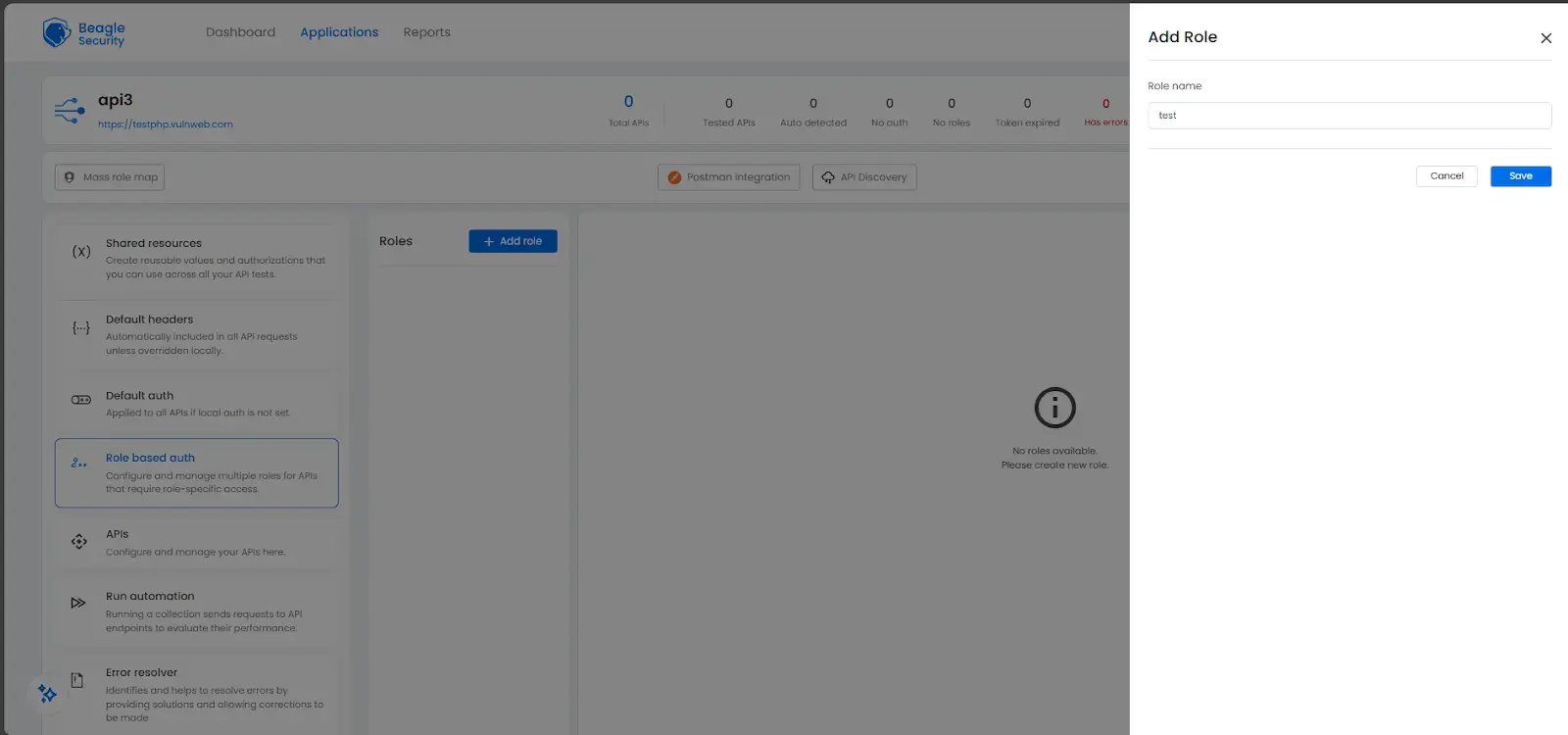This screenshot has width=1568, height=735.
Task: Open the testphp.vulnweb.com link
Action: (166, 124)
